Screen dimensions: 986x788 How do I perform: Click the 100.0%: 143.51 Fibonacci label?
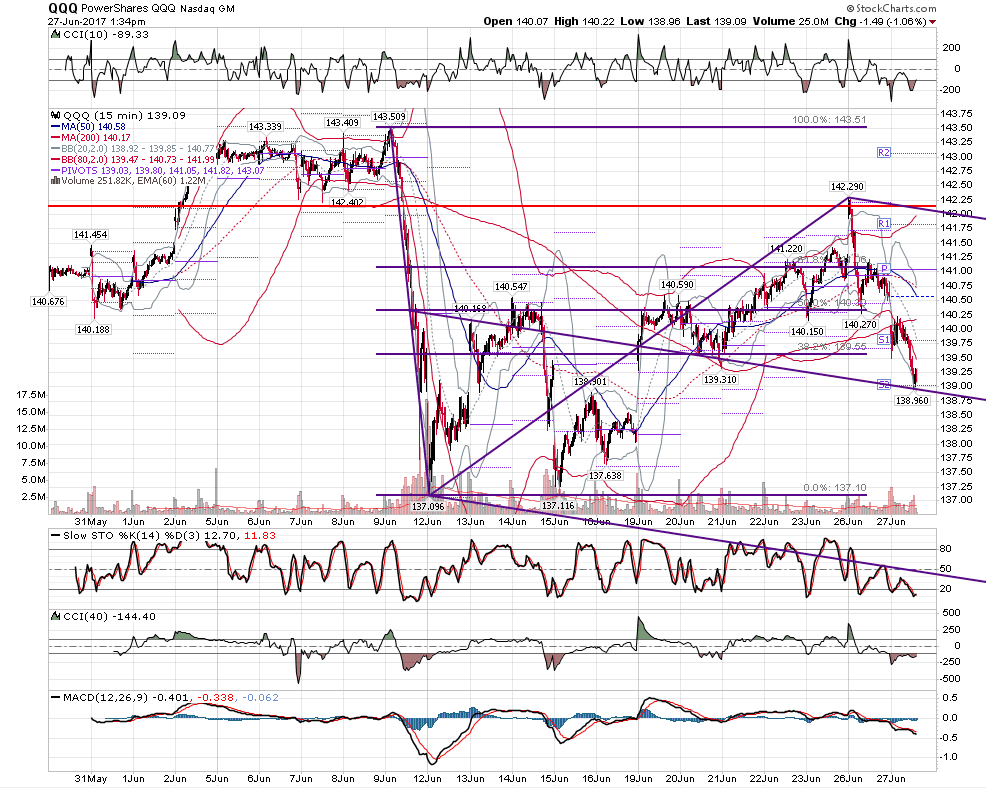click(829, 119)
